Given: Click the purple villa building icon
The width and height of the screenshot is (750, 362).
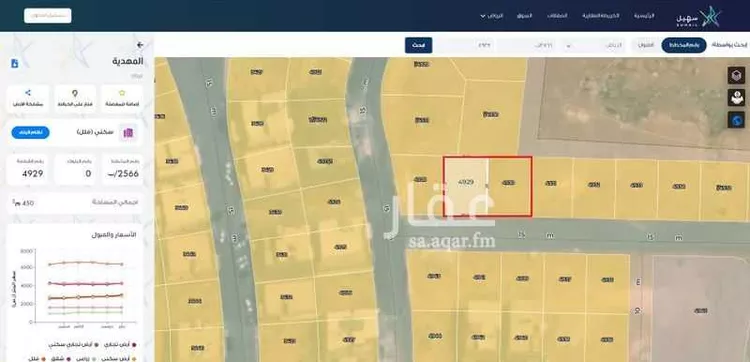Looking at the screenshot, I should coord(128,133).
